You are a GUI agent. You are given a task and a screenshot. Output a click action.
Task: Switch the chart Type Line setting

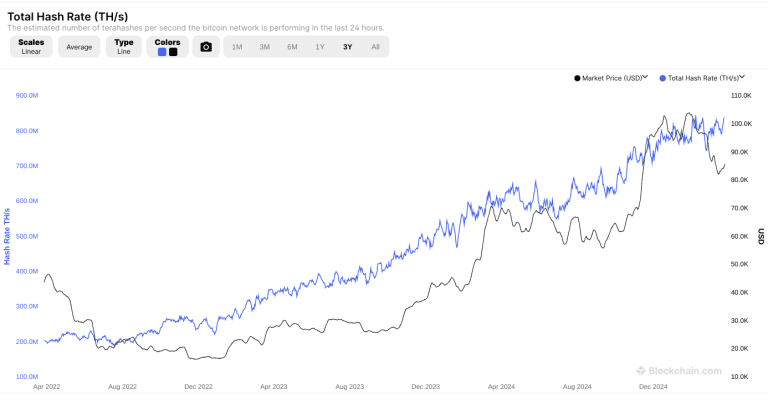(x=124, y=47)
